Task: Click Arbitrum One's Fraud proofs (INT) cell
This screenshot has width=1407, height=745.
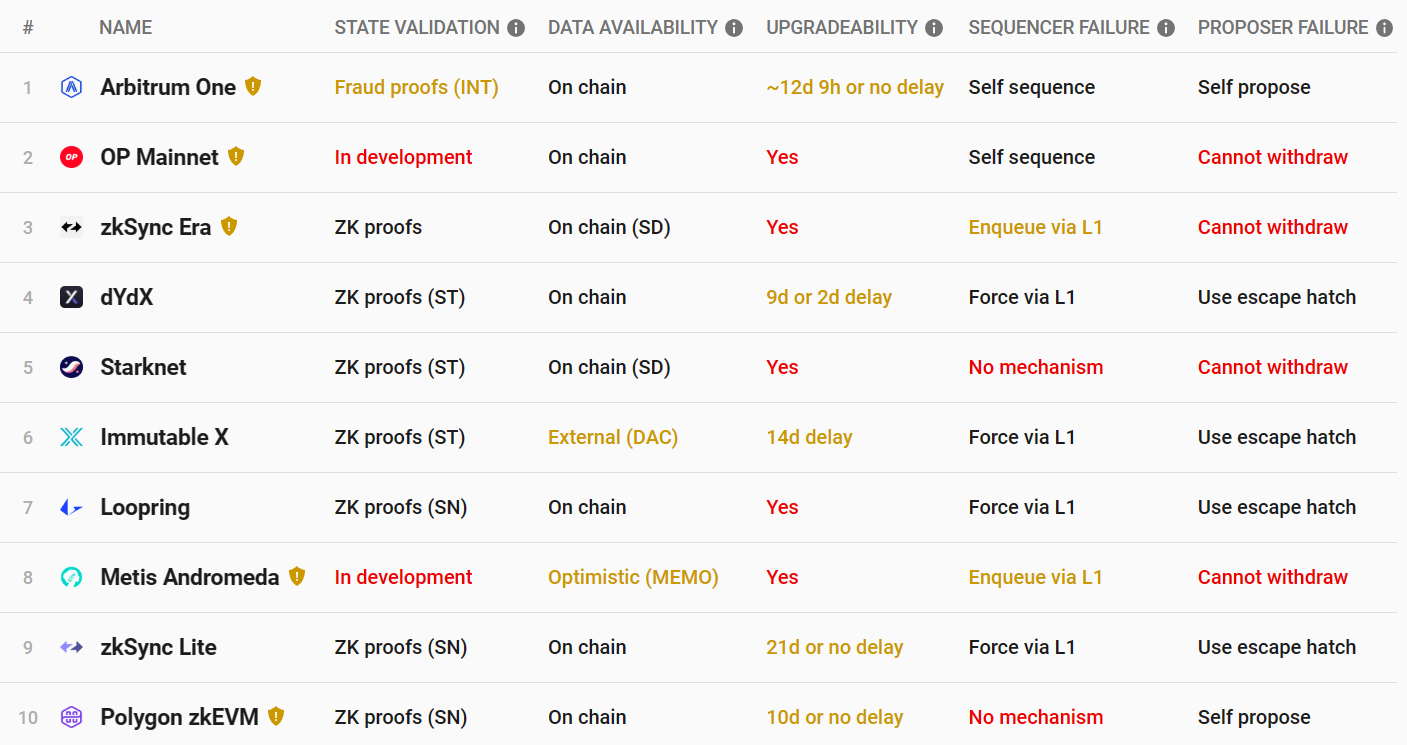Action: point(417,87)
